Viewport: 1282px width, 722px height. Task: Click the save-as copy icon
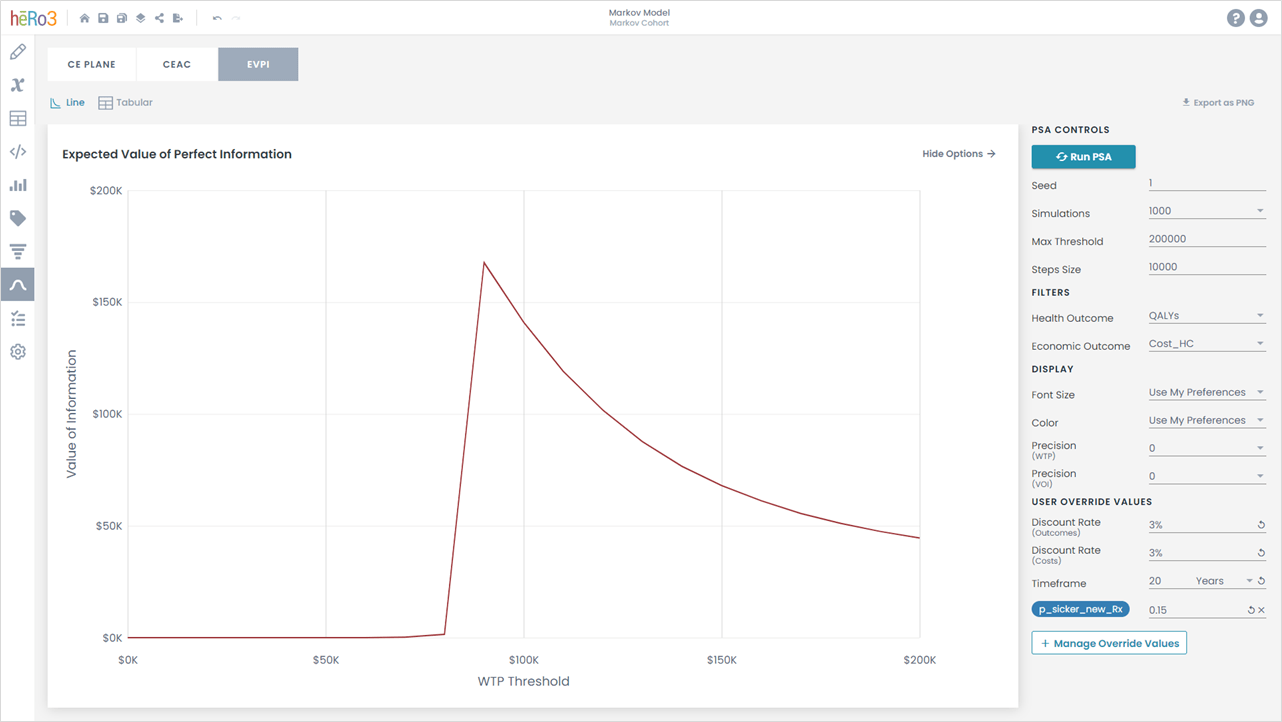coord(122,18)
